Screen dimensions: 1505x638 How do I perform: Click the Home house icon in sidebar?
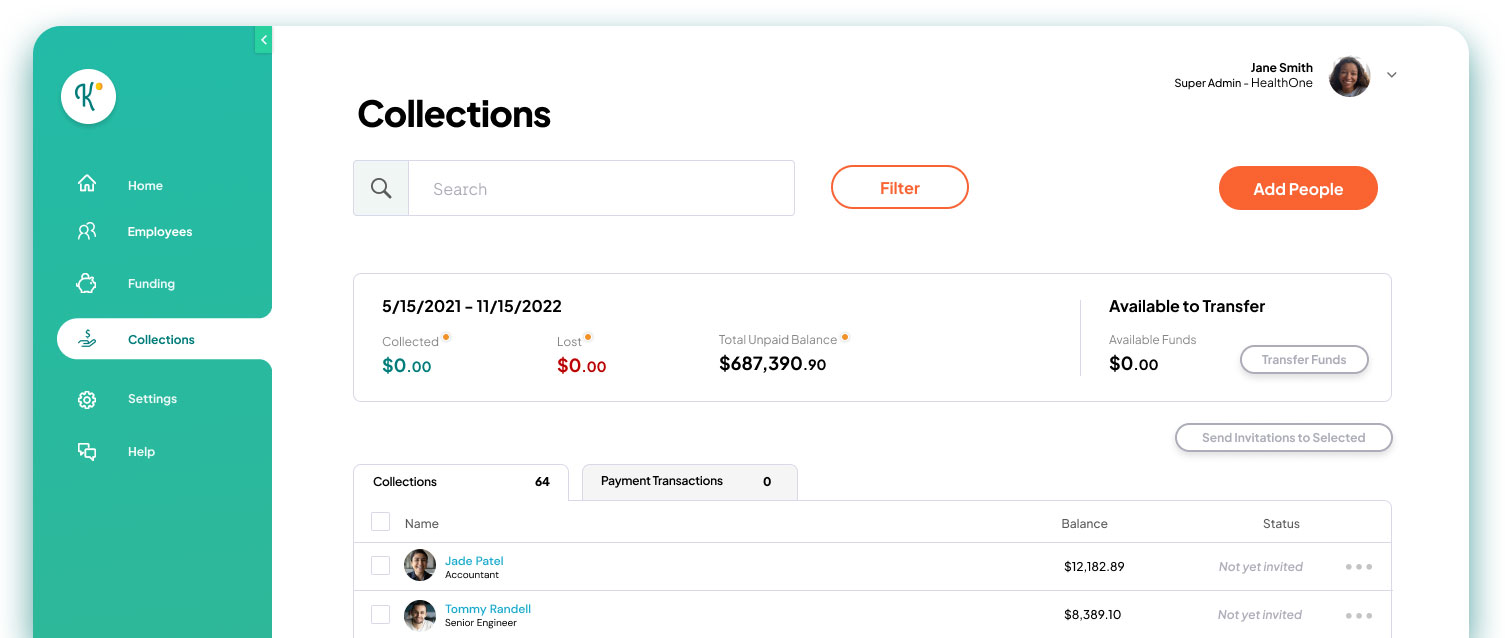[x=87, y=184]
